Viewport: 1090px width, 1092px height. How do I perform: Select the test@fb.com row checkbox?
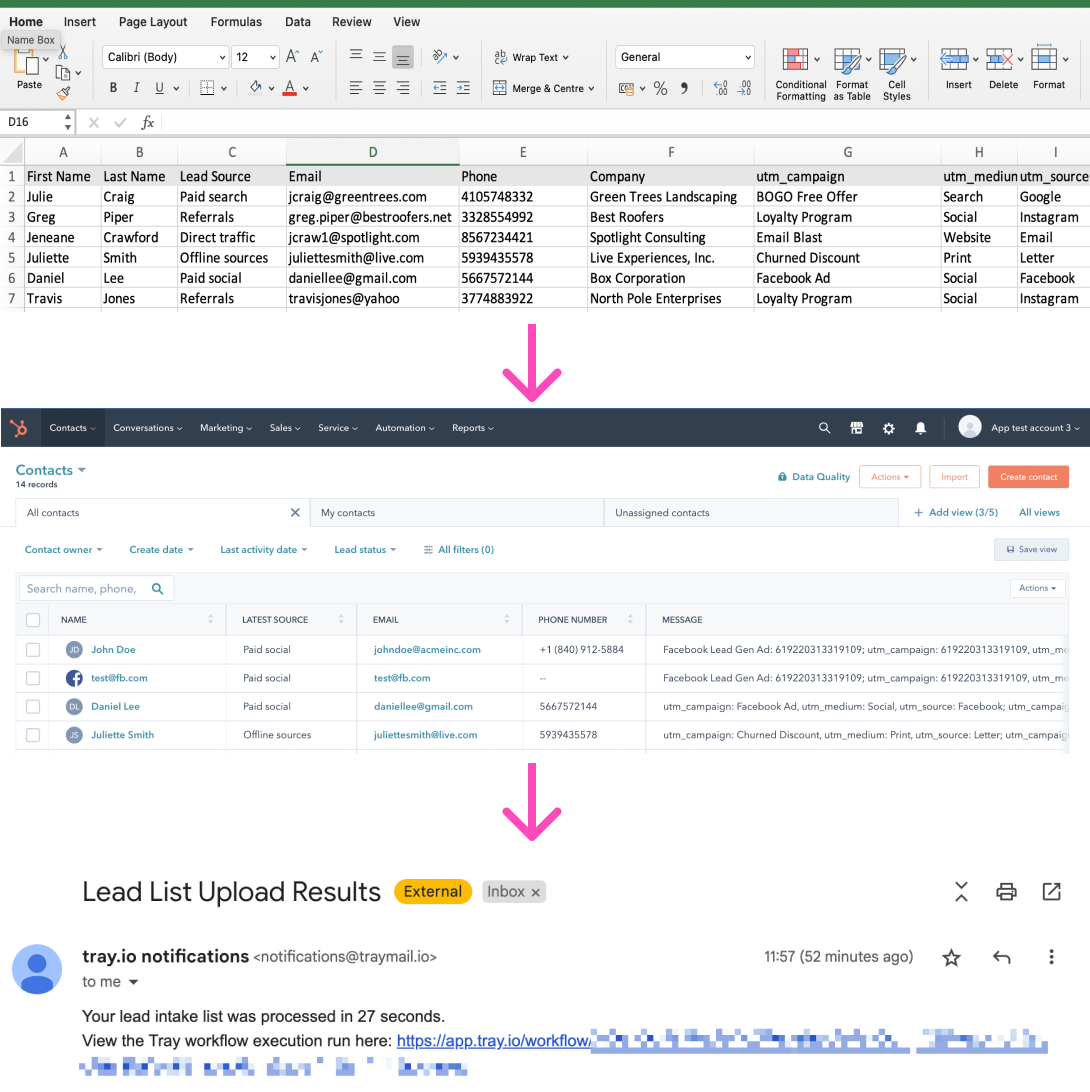(x=33, y=678)
